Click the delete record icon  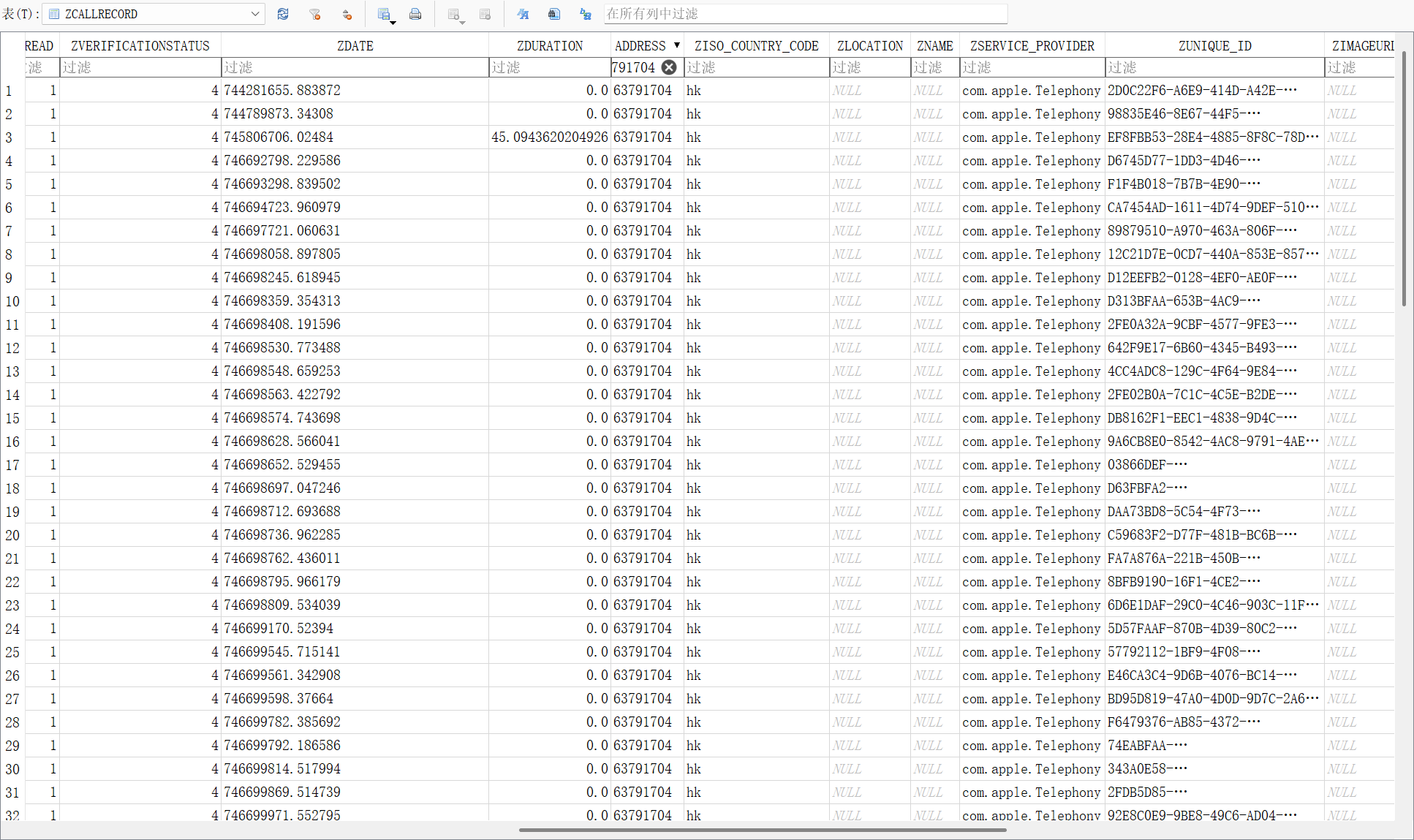[x=485, y=14]
